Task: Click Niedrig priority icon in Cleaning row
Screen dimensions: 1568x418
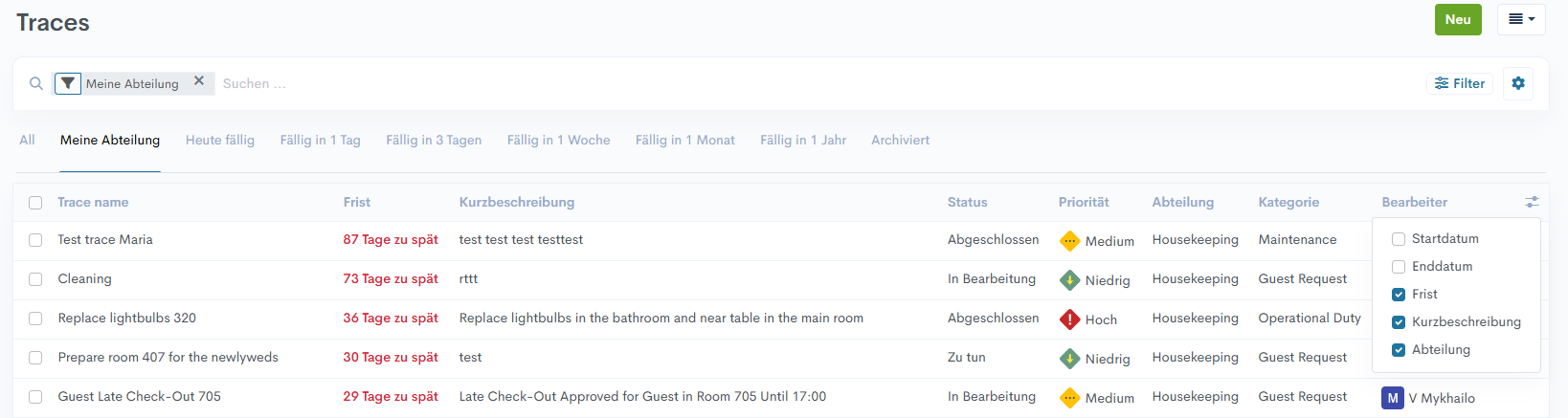Action: (1069, 280)
